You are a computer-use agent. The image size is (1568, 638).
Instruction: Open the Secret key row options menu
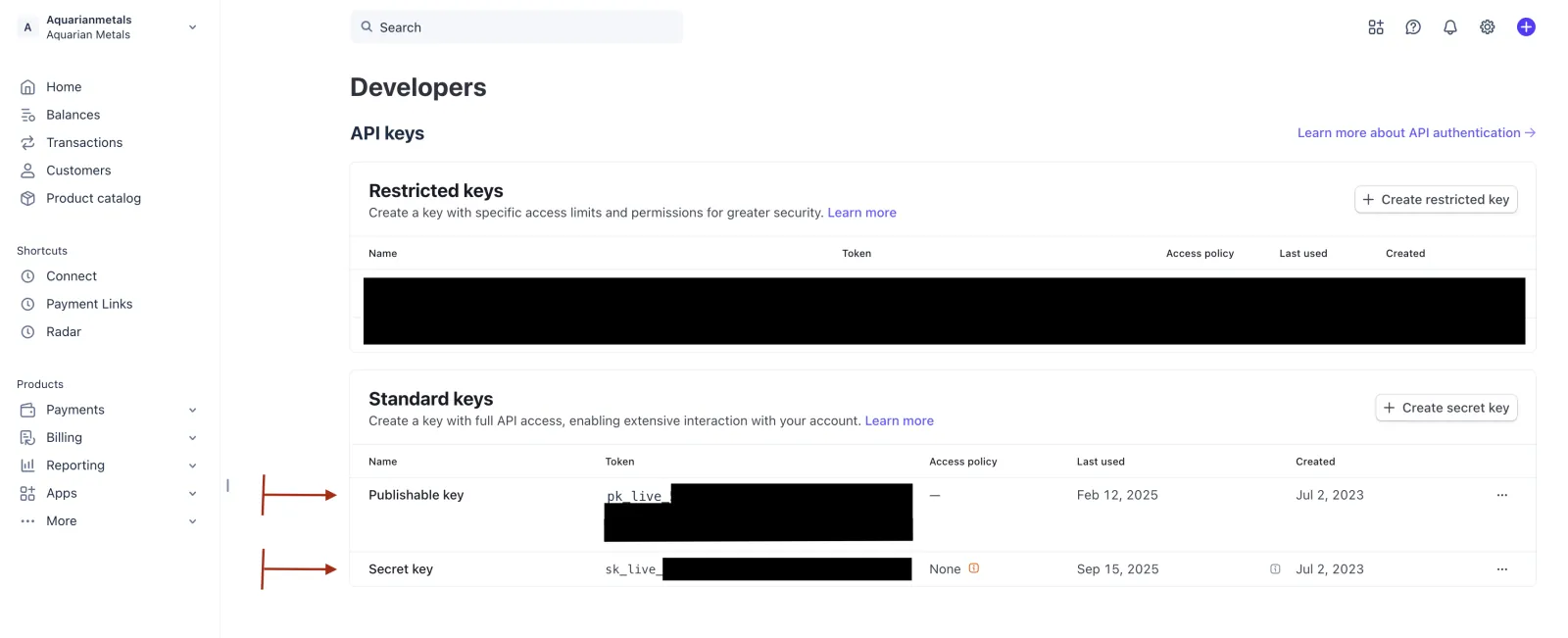click(1502, 569)
